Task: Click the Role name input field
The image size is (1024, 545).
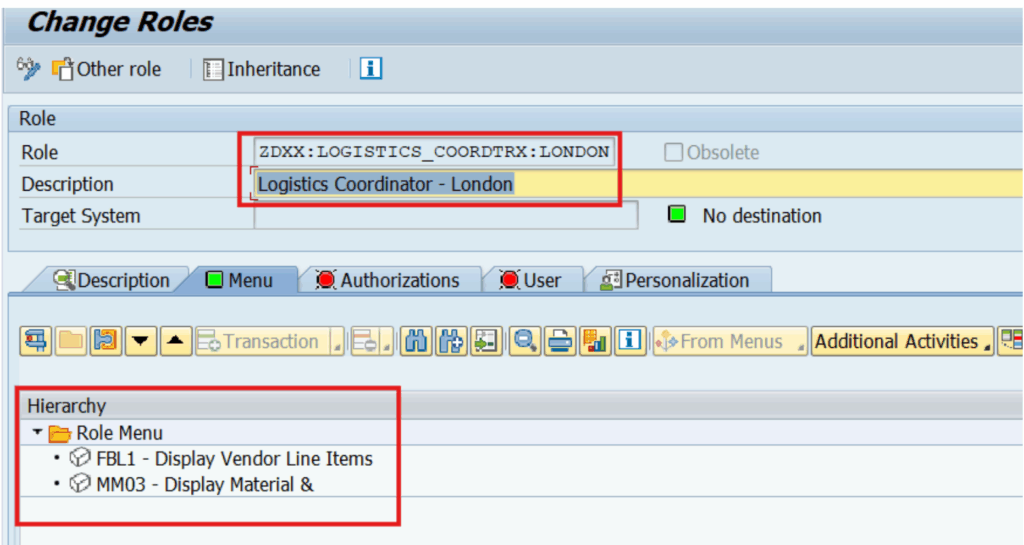Action: coord(432,152)
